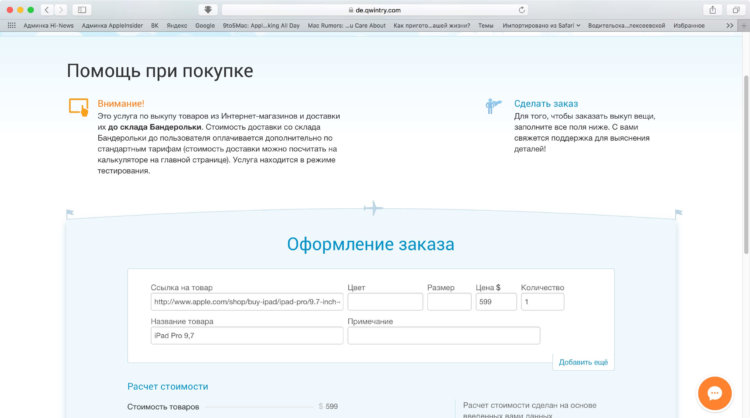Viewport: 750px width, 418px height.
Task: Open the 'Яндекс' bookmark
Action: (x=176, y=25)
